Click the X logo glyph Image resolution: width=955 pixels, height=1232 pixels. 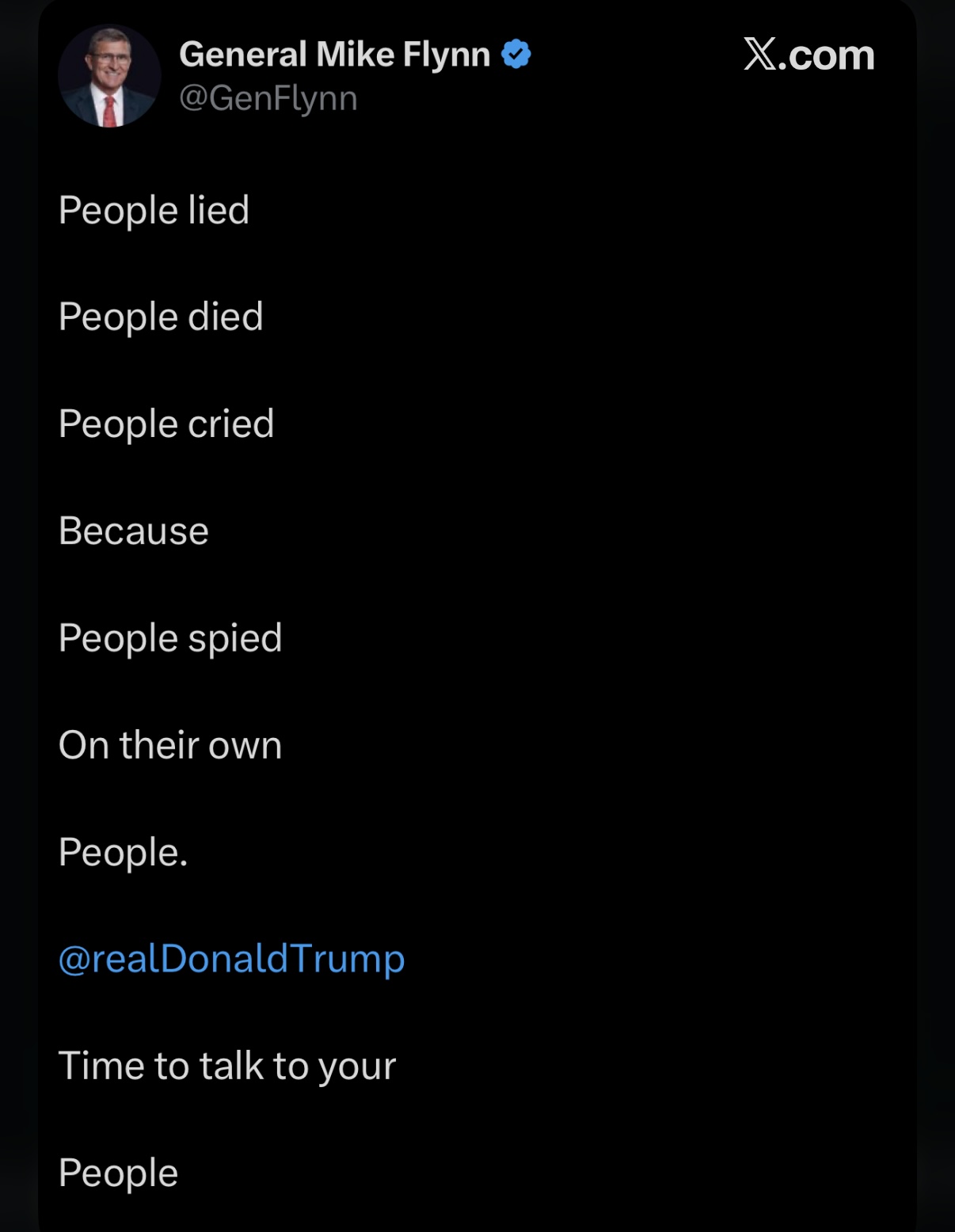pyautogui.click(x=760, y=55)
